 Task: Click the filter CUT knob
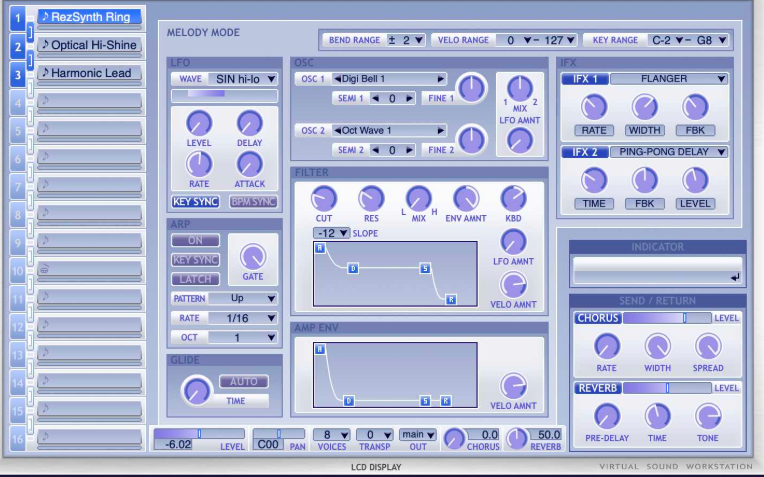324,198
